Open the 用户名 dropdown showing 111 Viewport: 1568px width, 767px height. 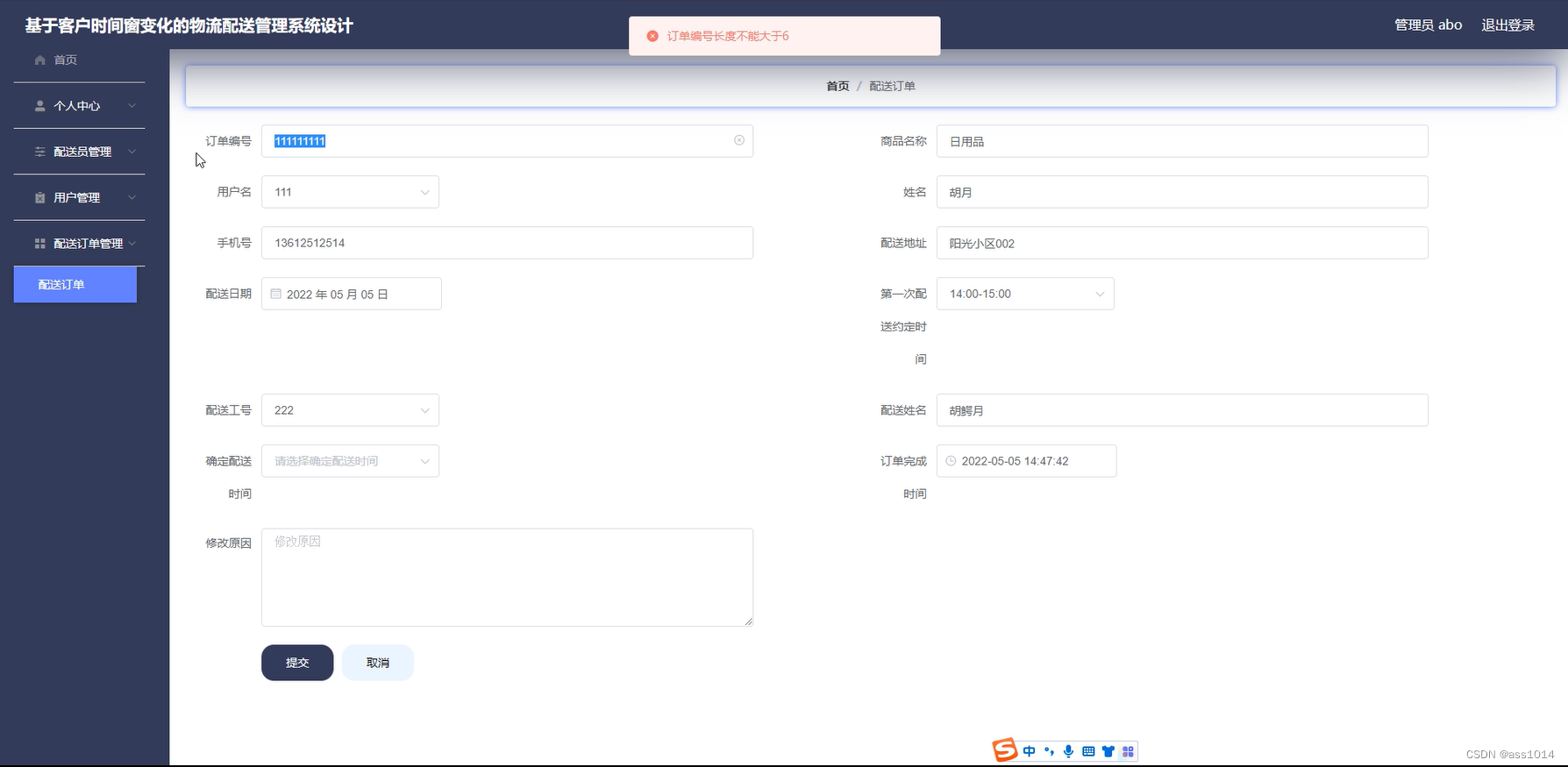pyautogui.click(x=350, y=192)
